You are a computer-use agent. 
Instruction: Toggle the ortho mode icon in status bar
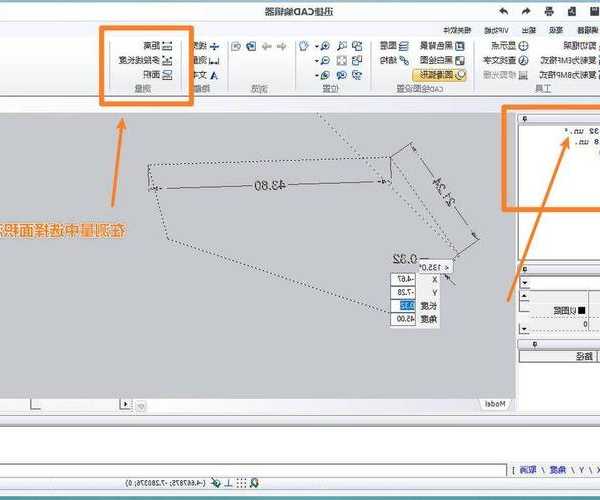229,483
